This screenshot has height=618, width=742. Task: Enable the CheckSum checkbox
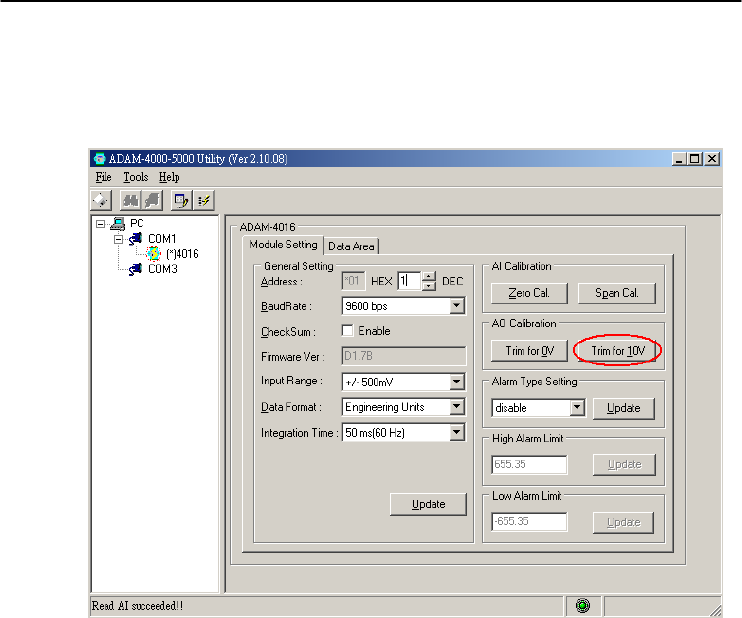348,331
